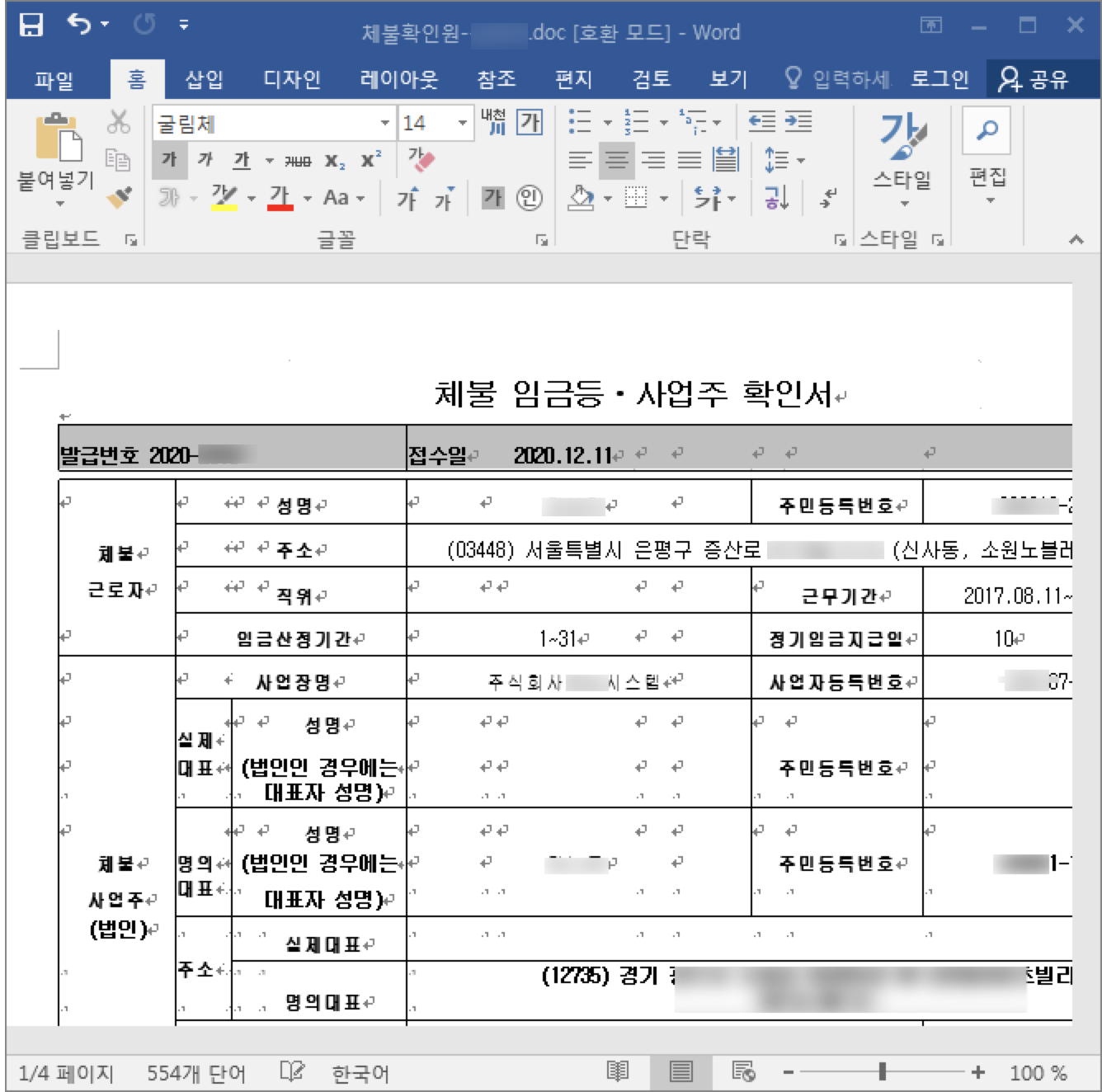Open the 스타일 gallery
1102x1092 pixels.
[902, 159]
